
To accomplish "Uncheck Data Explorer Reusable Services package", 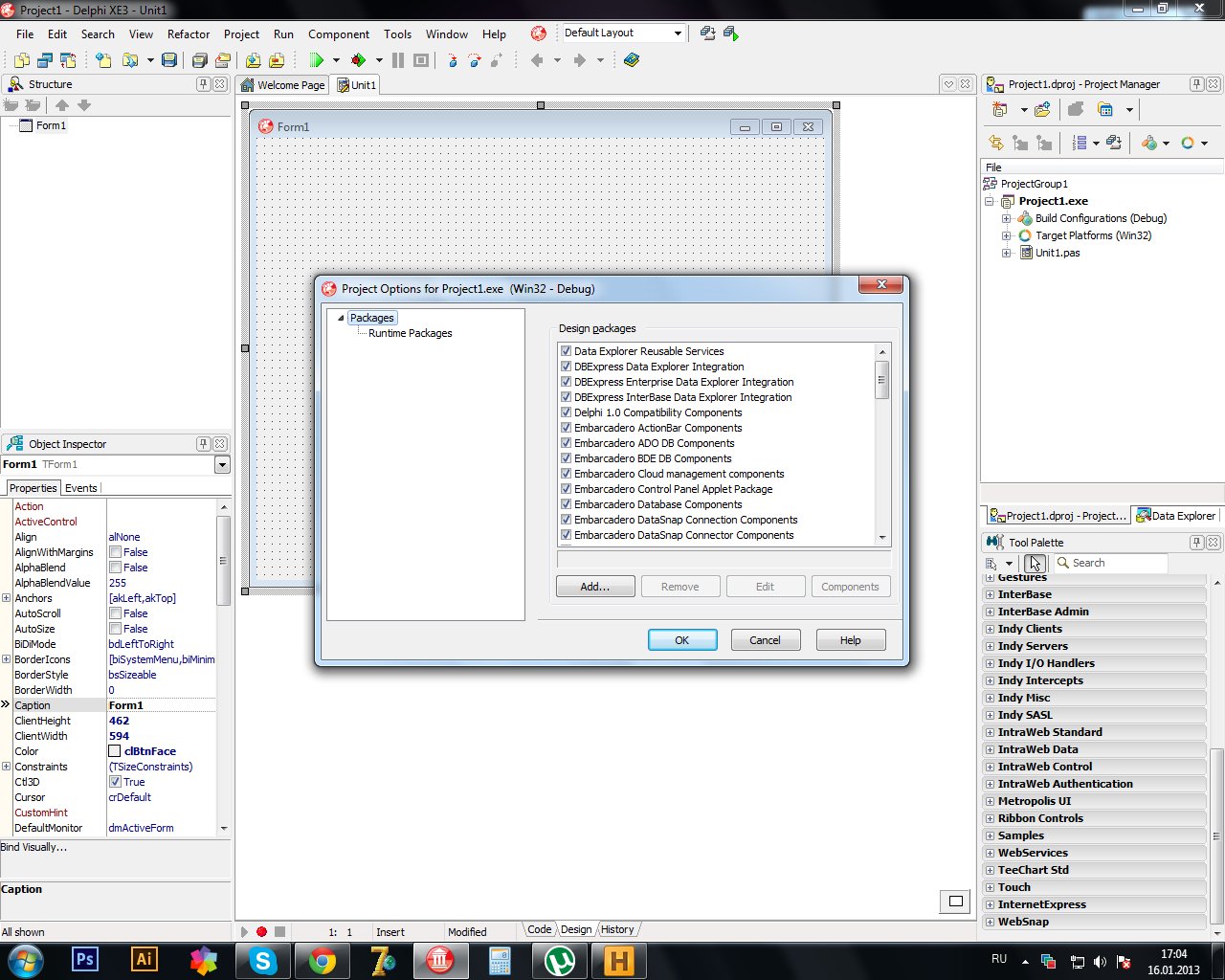I will point(566,351).
